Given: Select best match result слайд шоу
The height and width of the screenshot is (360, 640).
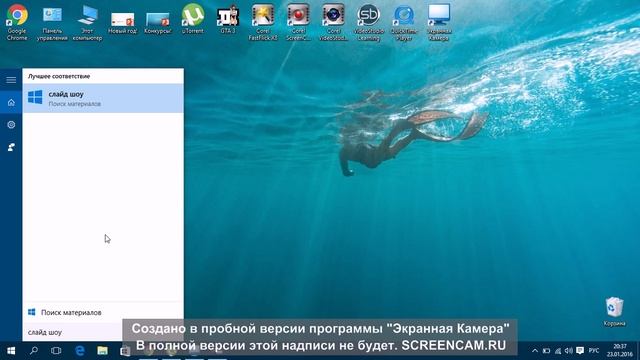Looking at the screenshot, I should [x=103, y=98].
